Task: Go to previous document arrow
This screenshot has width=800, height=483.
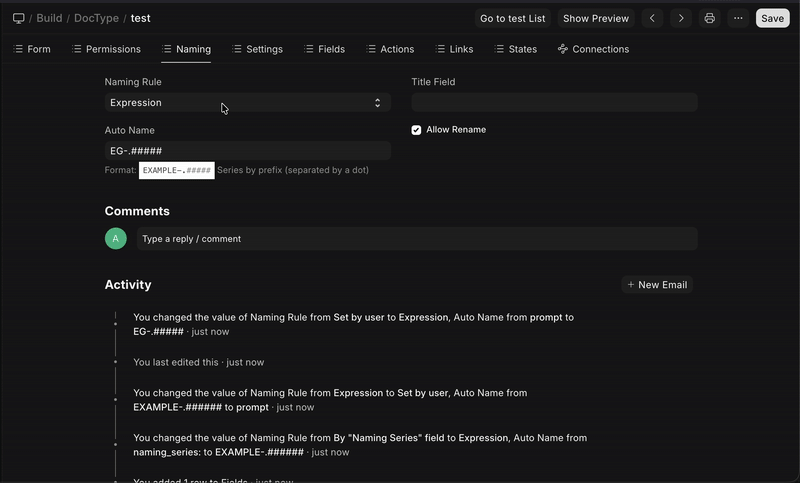Action: tap(653, 18)
